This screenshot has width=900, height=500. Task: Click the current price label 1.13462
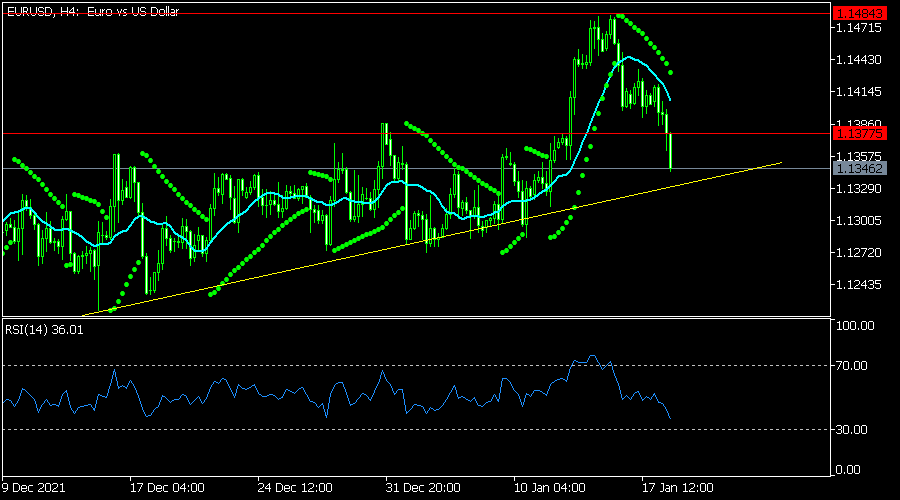pyautogui.click(x=859, y=168)
